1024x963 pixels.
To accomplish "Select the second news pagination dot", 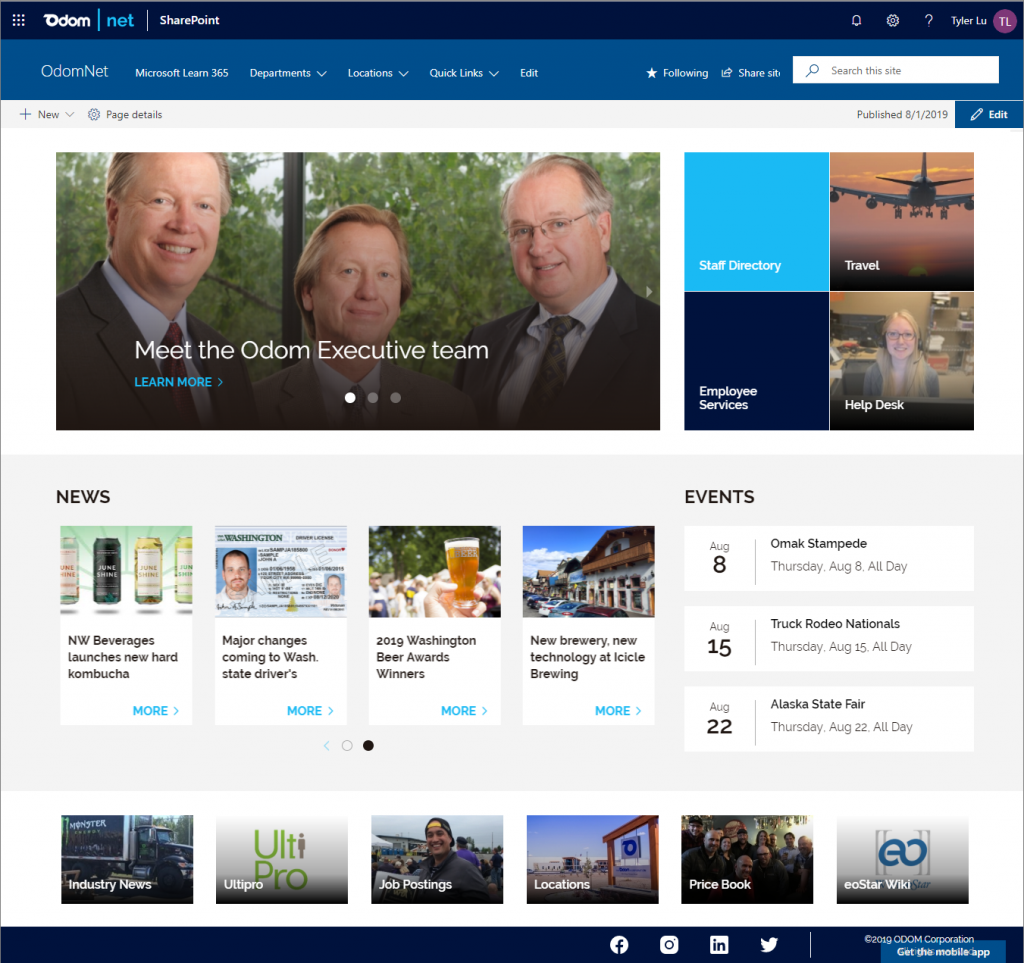I will click(368, 746).
